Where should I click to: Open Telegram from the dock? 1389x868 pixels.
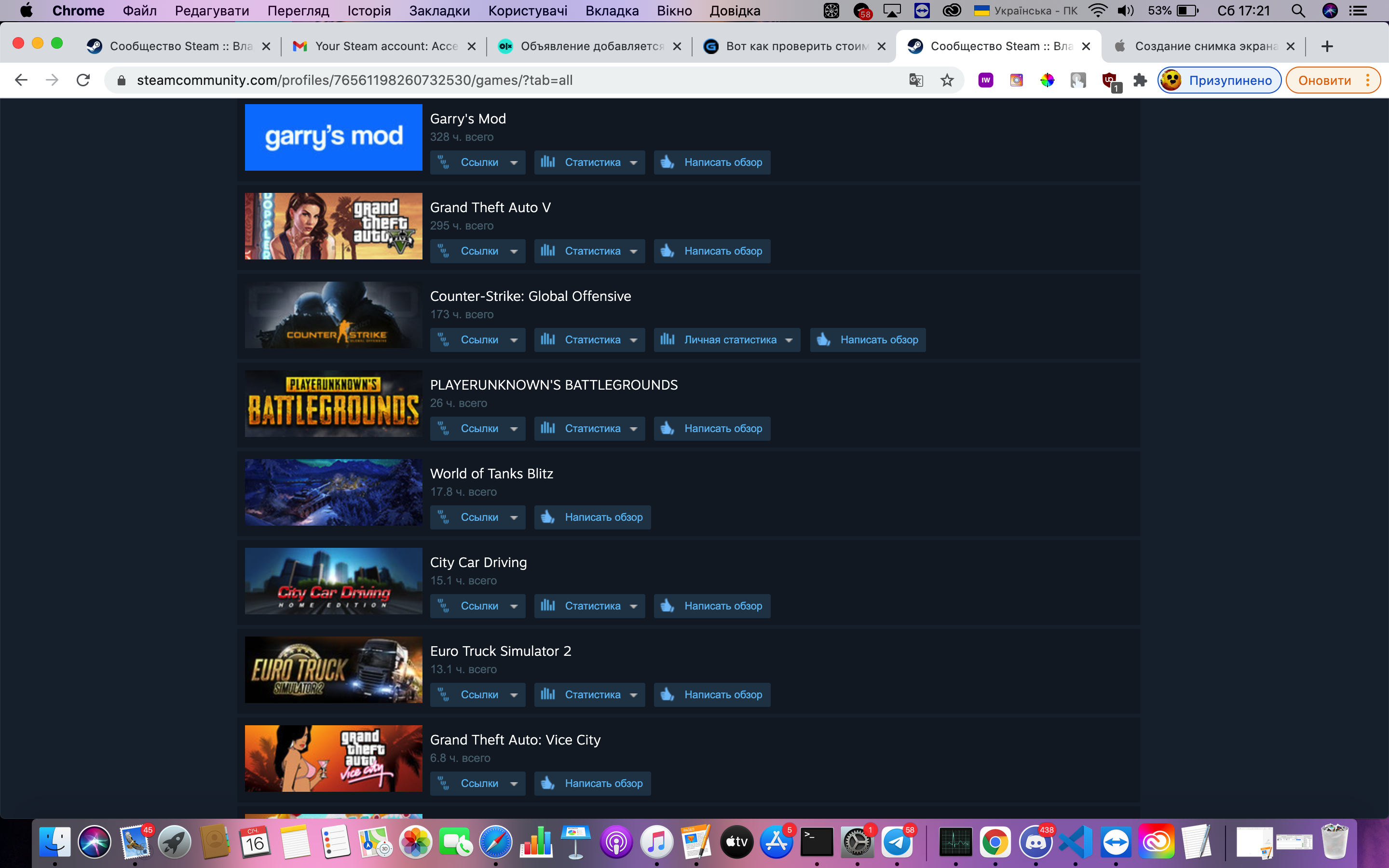pyautogui.click(x=897, y=842)
